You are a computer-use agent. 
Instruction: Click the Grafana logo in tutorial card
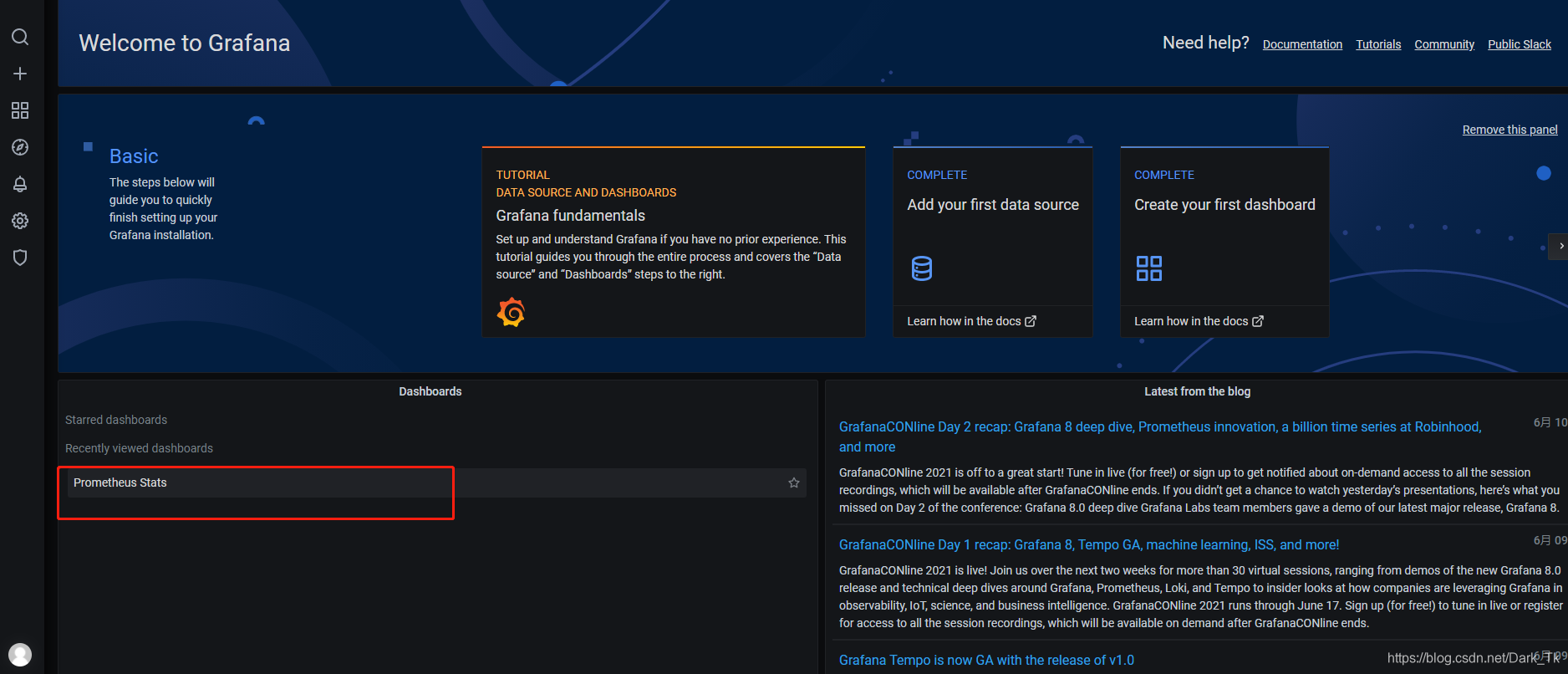tap(512, 312)
